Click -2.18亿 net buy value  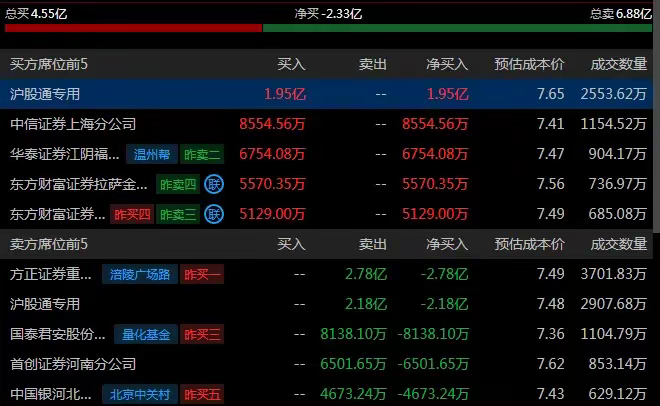click(x=444, y=304)
